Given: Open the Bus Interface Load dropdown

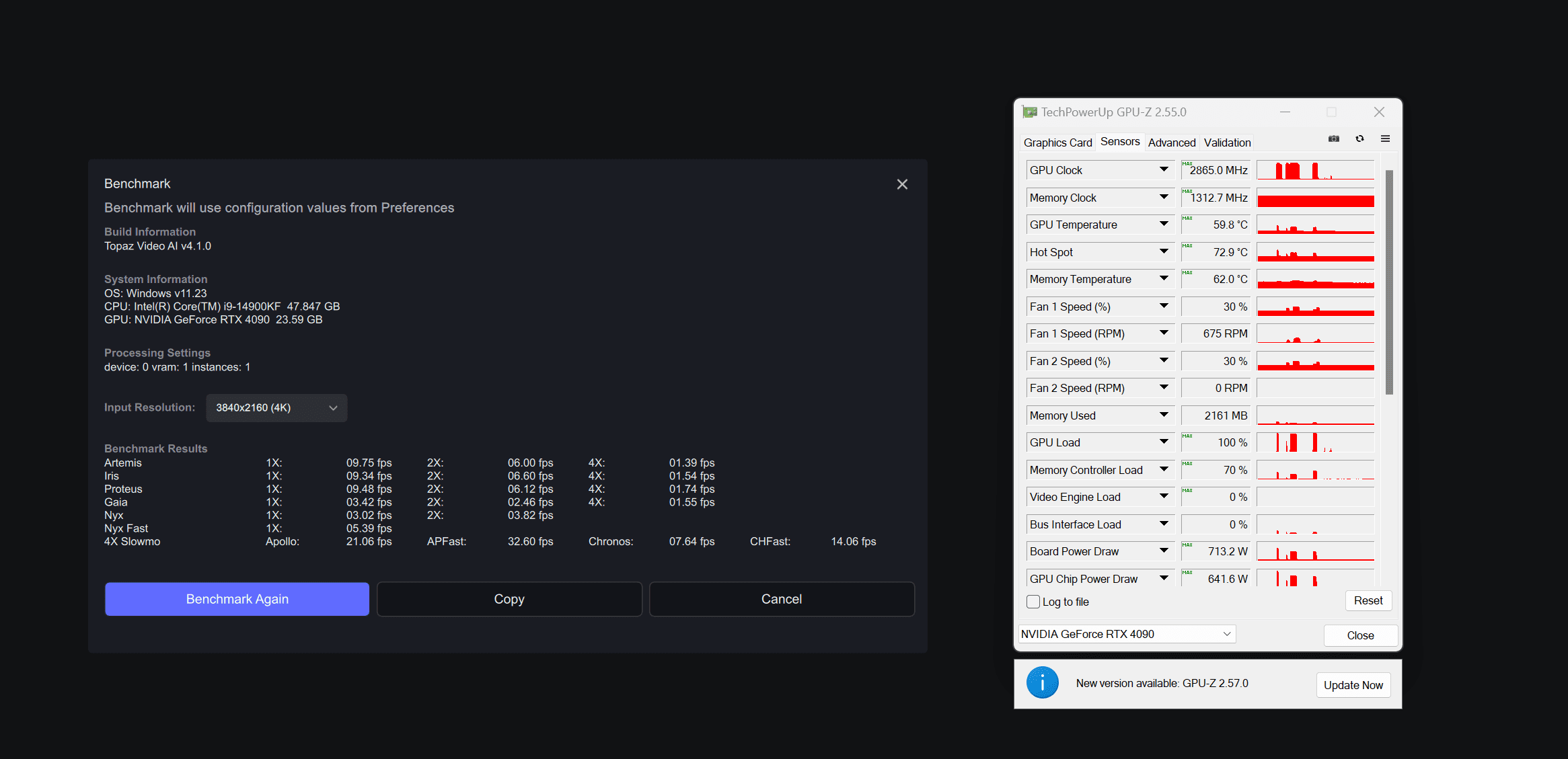Looking at the screenshot, I should 1164,524.
